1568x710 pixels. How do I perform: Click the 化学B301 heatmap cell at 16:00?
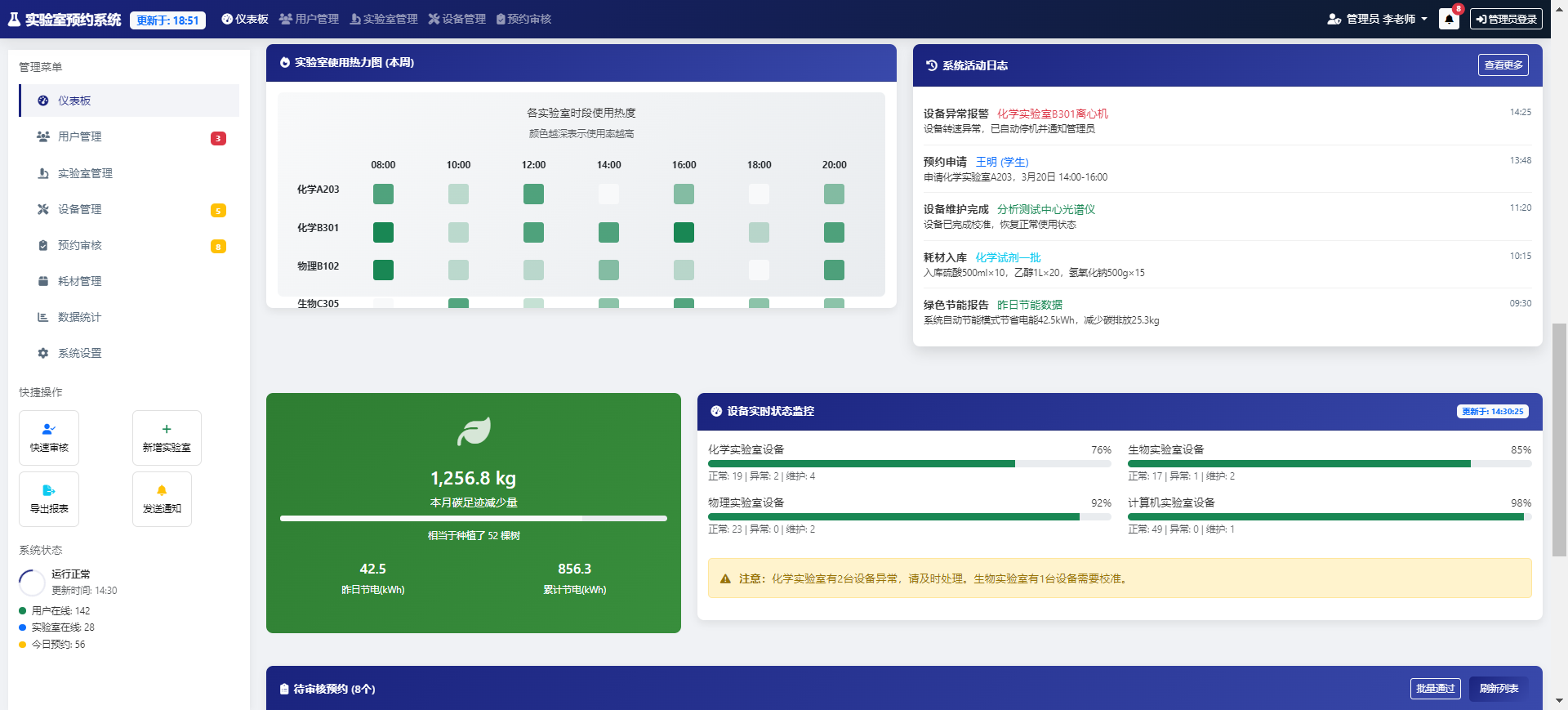pos(684,232)
